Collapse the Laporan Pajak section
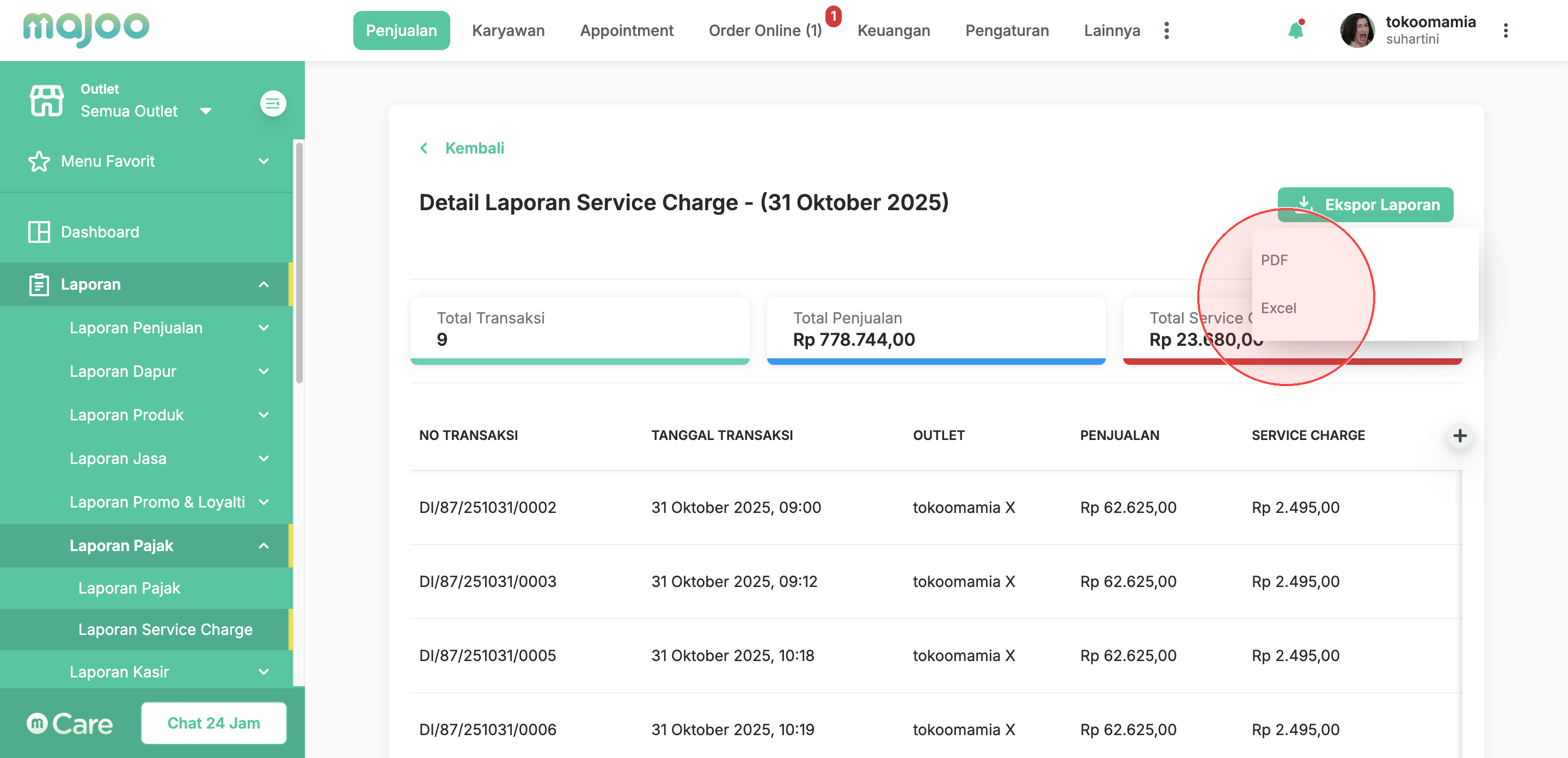Viewport: 1568px width, 758px height. [264, 546]
